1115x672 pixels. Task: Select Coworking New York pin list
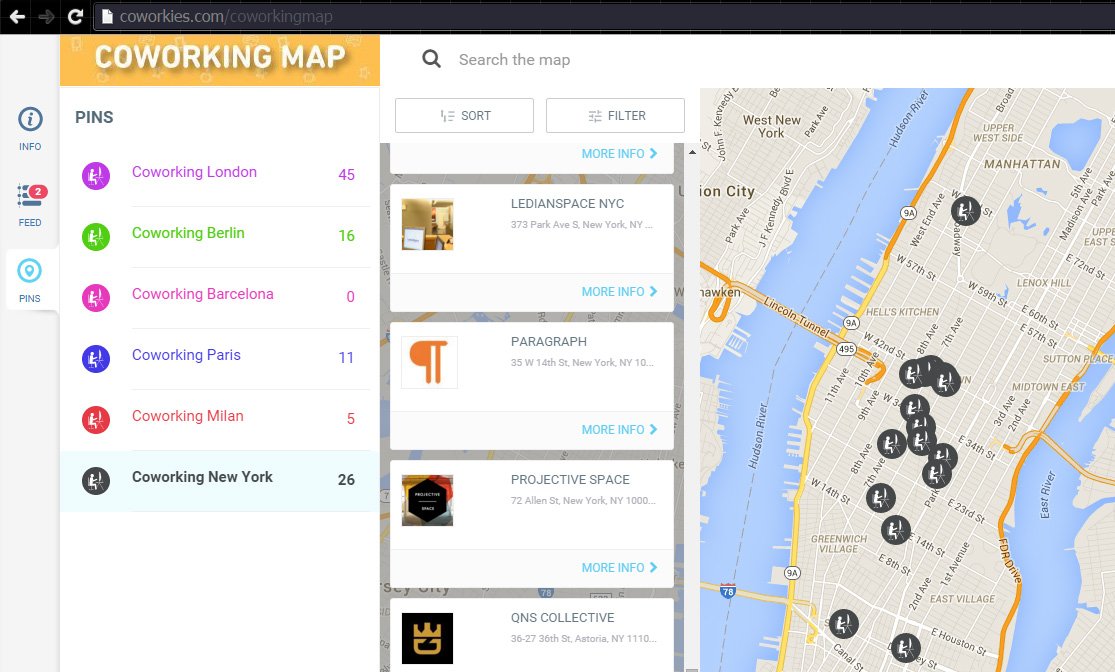pos(220,481)
